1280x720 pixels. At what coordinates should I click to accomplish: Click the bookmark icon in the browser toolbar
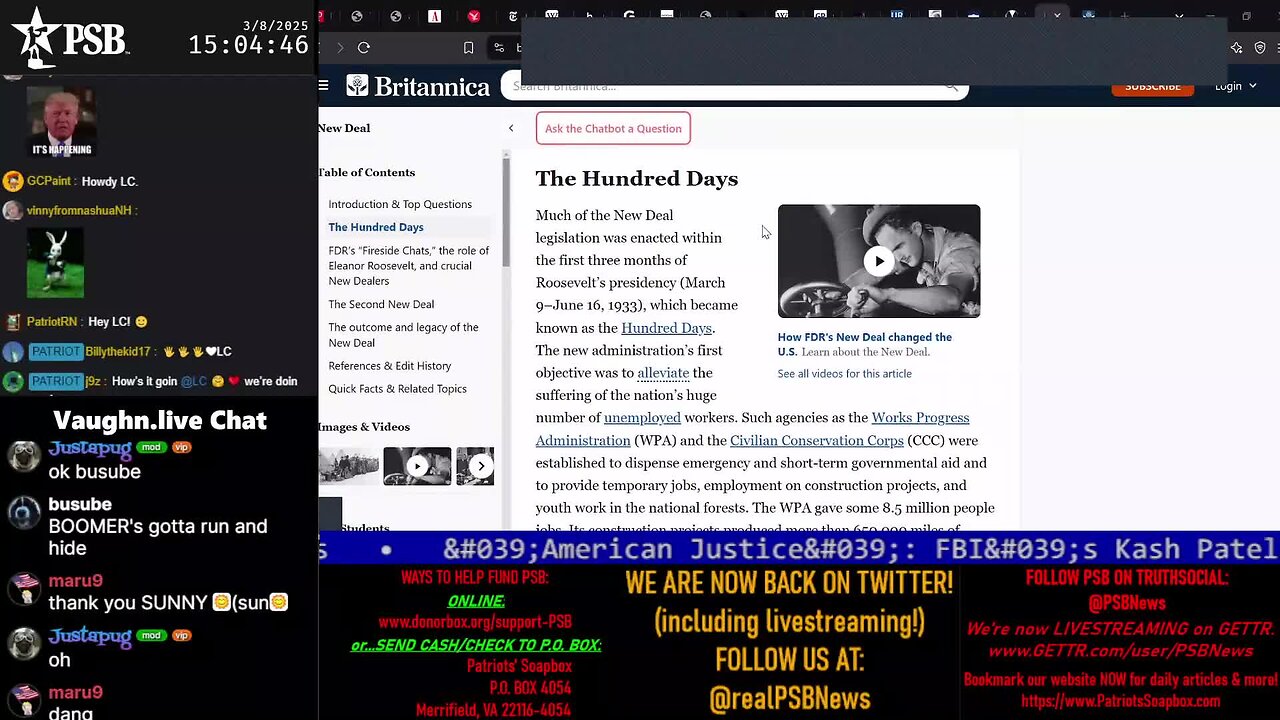pos(468,47)
